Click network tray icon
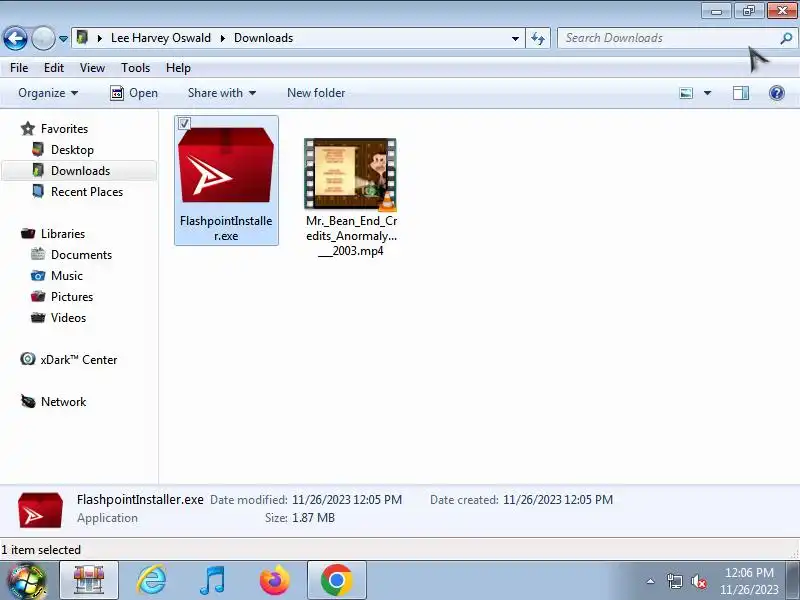 coord(674,581)
